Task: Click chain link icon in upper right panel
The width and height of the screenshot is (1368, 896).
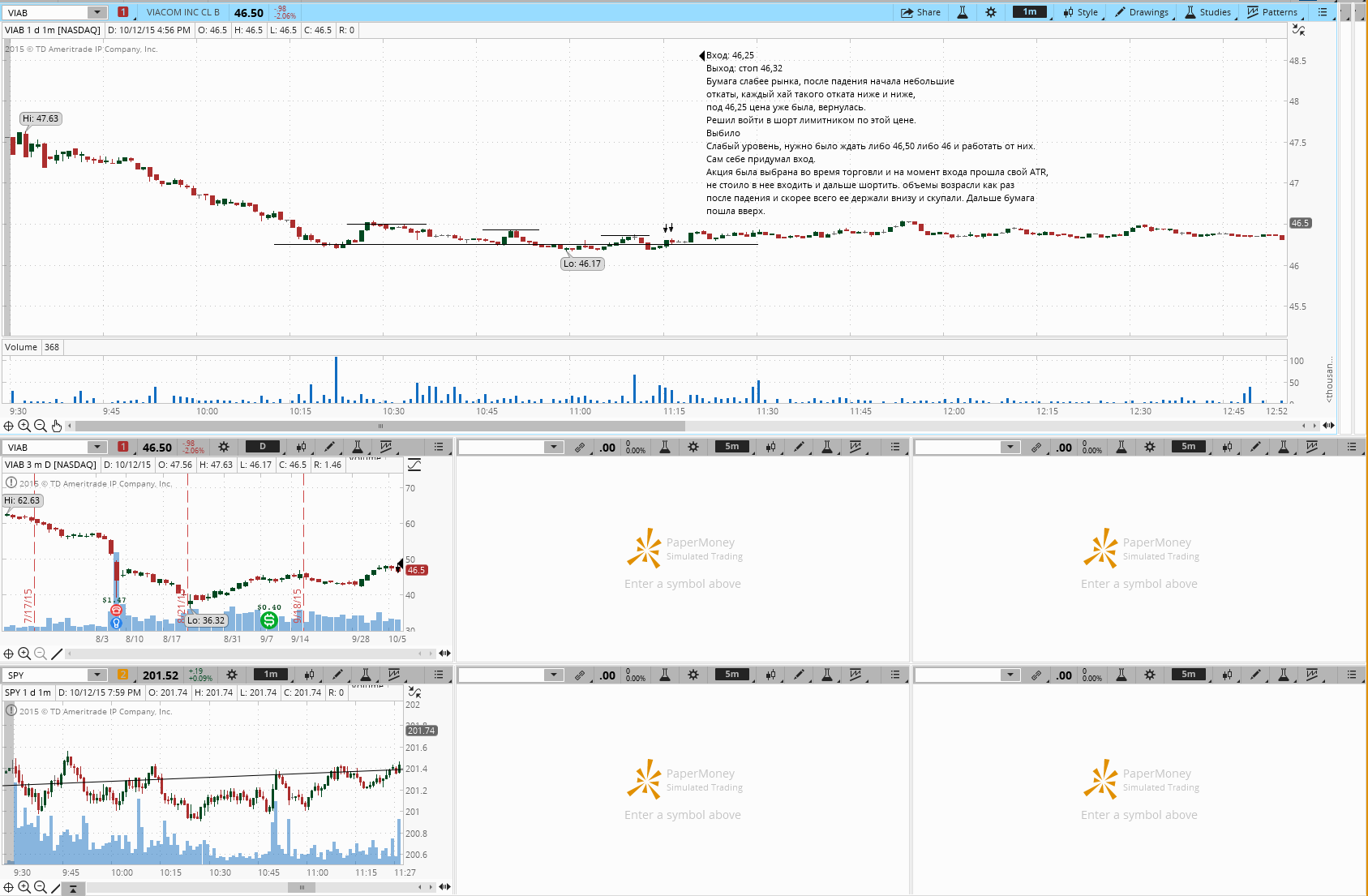Action: coord(1036,447)
